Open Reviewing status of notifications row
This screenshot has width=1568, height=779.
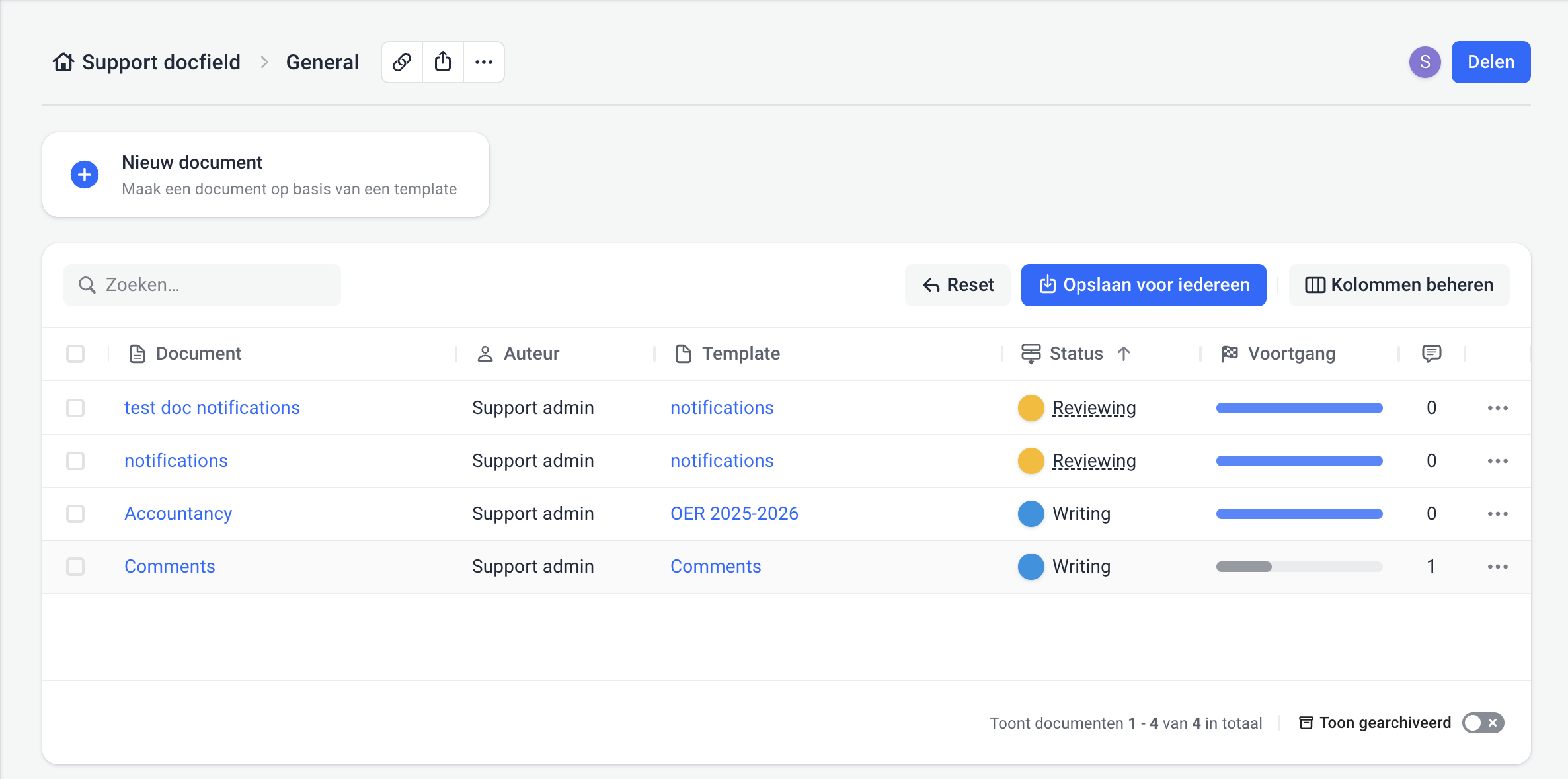(x=1093, y=461)
